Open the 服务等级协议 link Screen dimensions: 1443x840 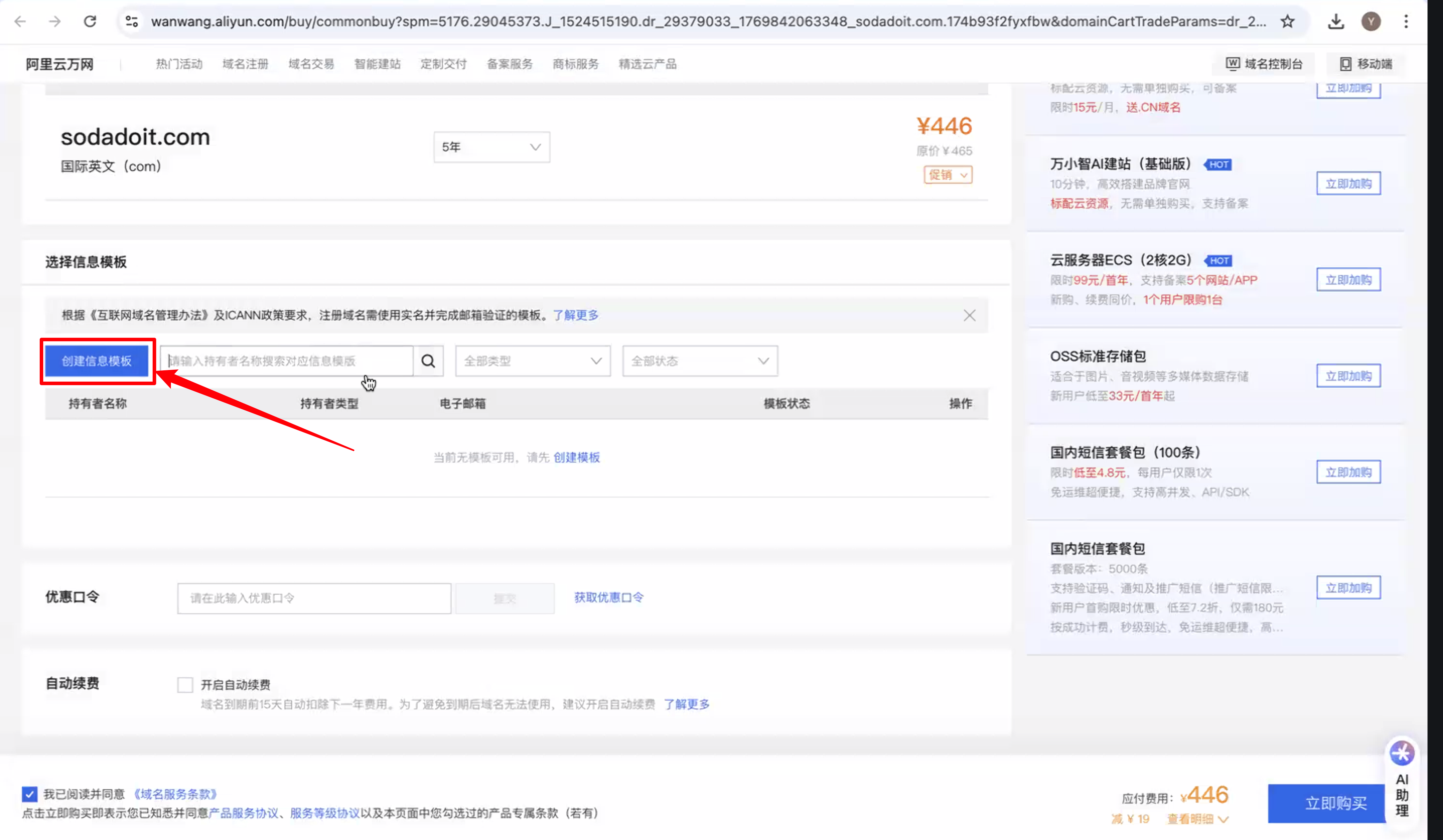pyautogui.click(x=325, y=813)
